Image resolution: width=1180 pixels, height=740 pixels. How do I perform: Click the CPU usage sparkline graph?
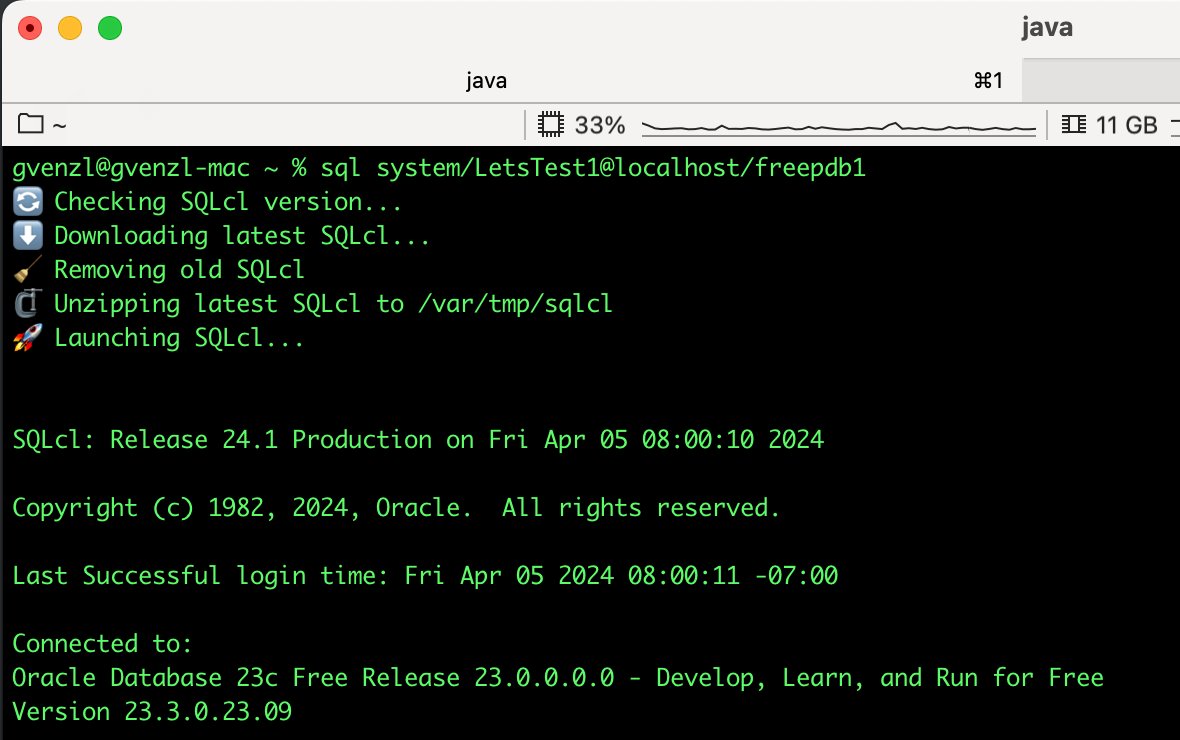(x=839, y=127)
